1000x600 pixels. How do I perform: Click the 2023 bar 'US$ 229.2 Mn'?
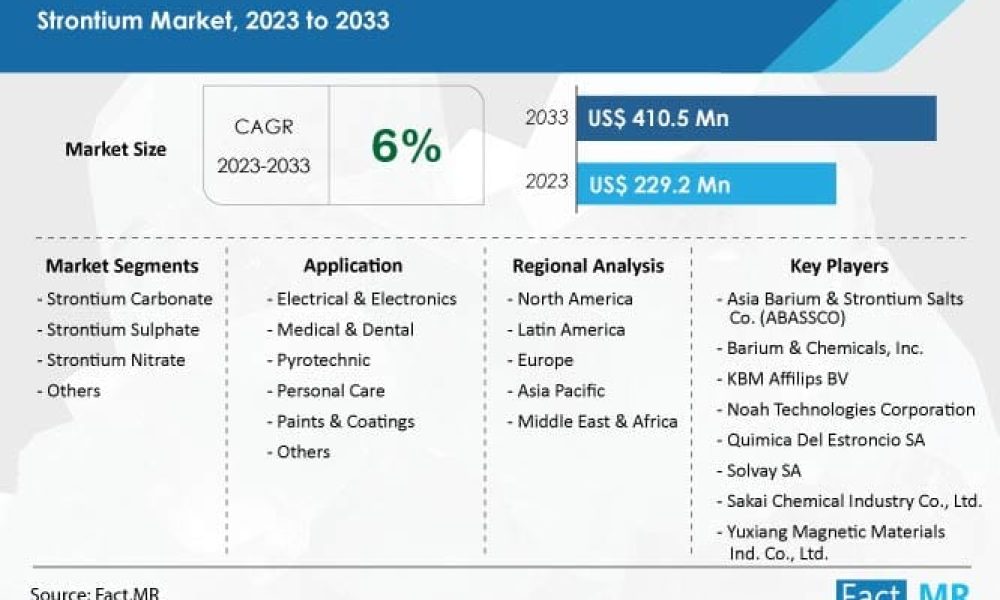click(x=707, y=184)
